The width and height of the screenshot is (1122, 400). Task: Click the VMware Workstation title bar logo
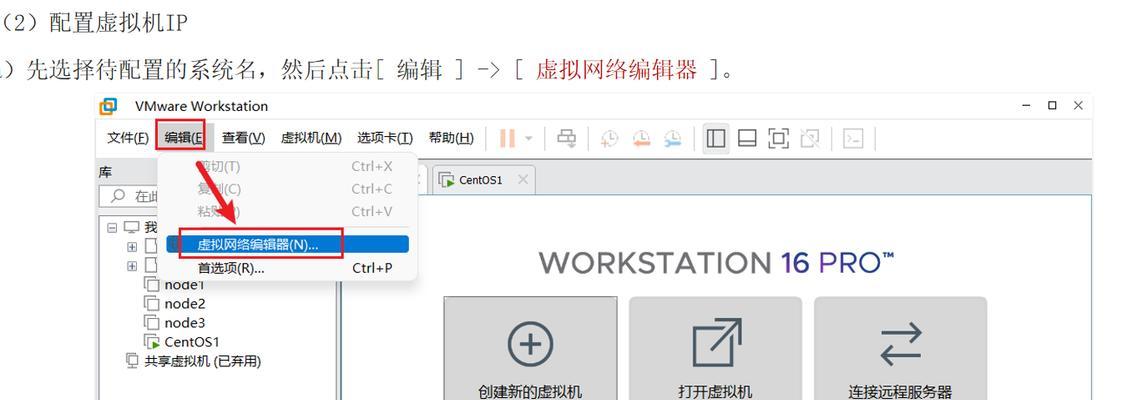(x=108, y=107)
